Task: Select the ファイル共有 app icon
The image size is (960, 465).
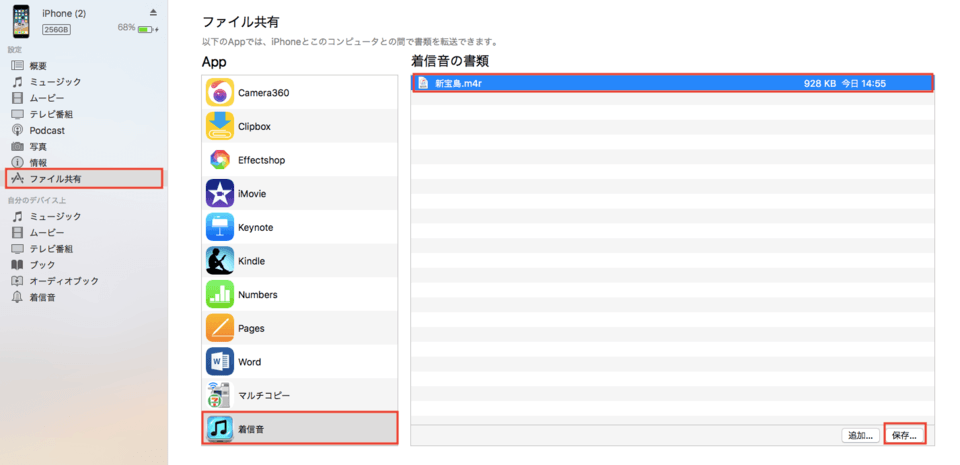Action: 18,179
